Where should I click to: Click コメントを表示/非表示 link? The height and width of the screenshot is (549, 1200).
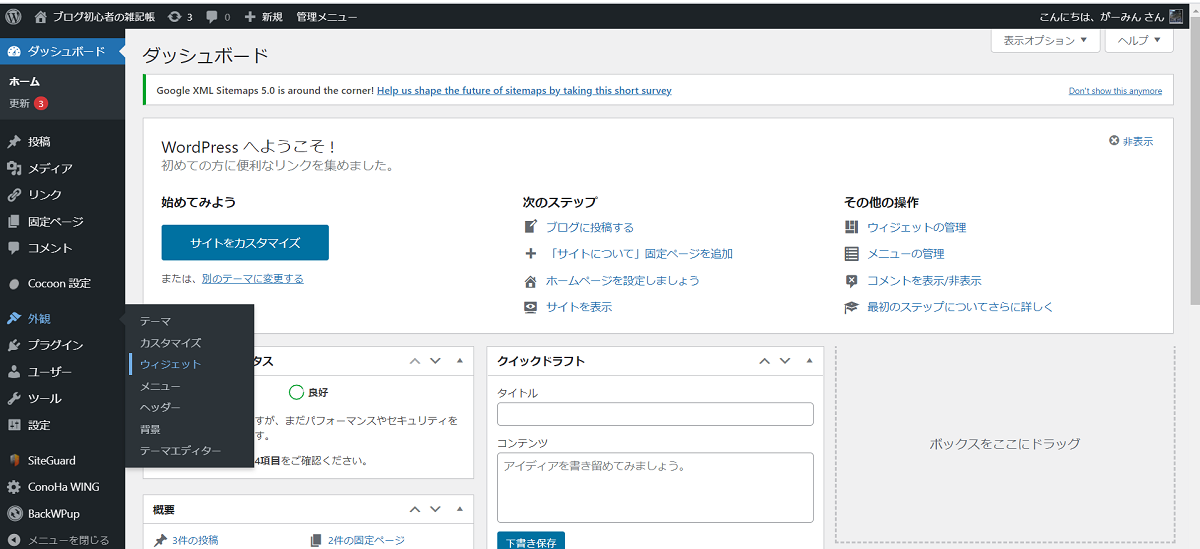click(x=924, y=281)
